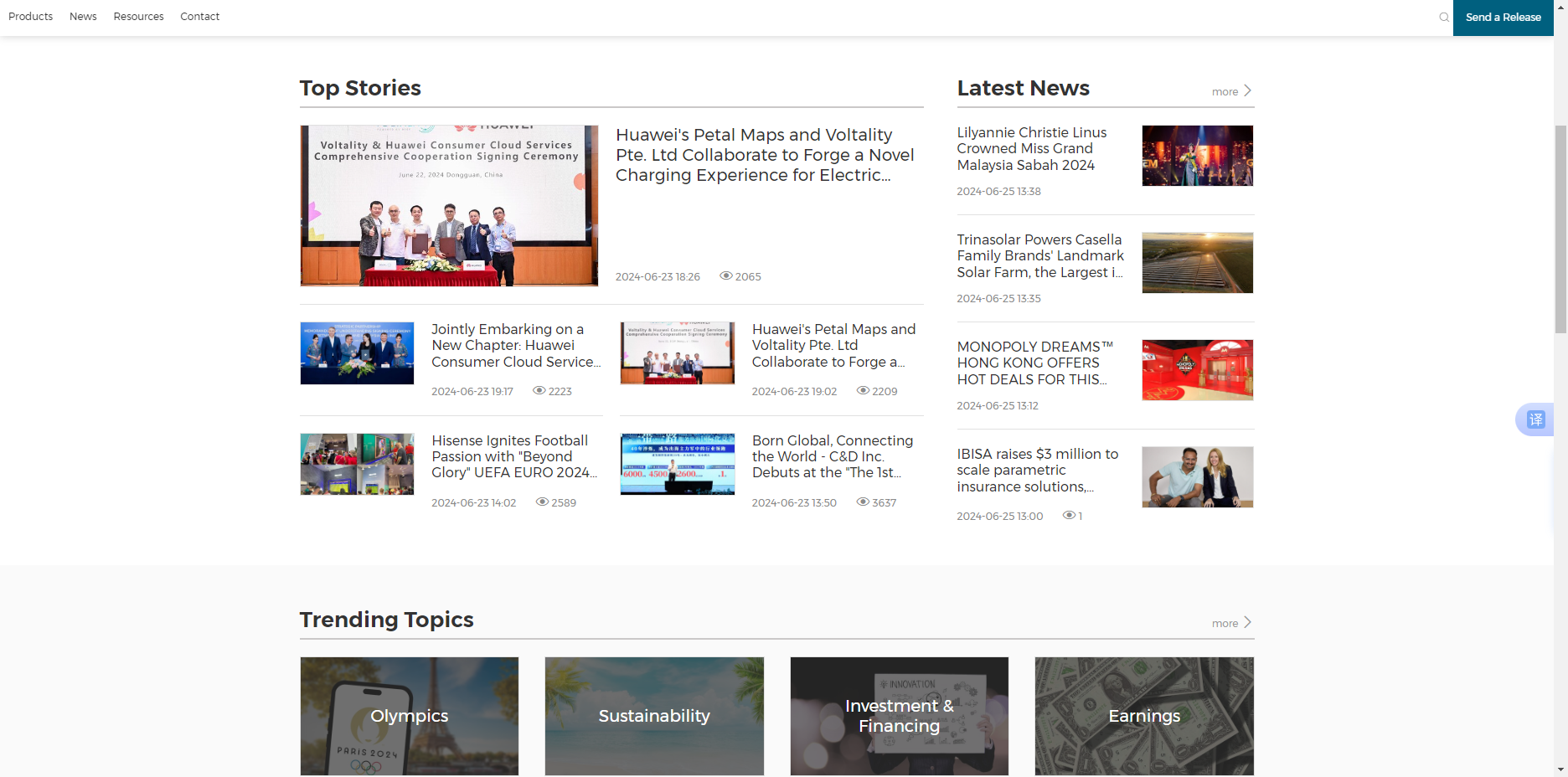Click the Trinasolar solar farm thumbnail
This screenshot has width=1568, height=777.
pos(1198,263)
